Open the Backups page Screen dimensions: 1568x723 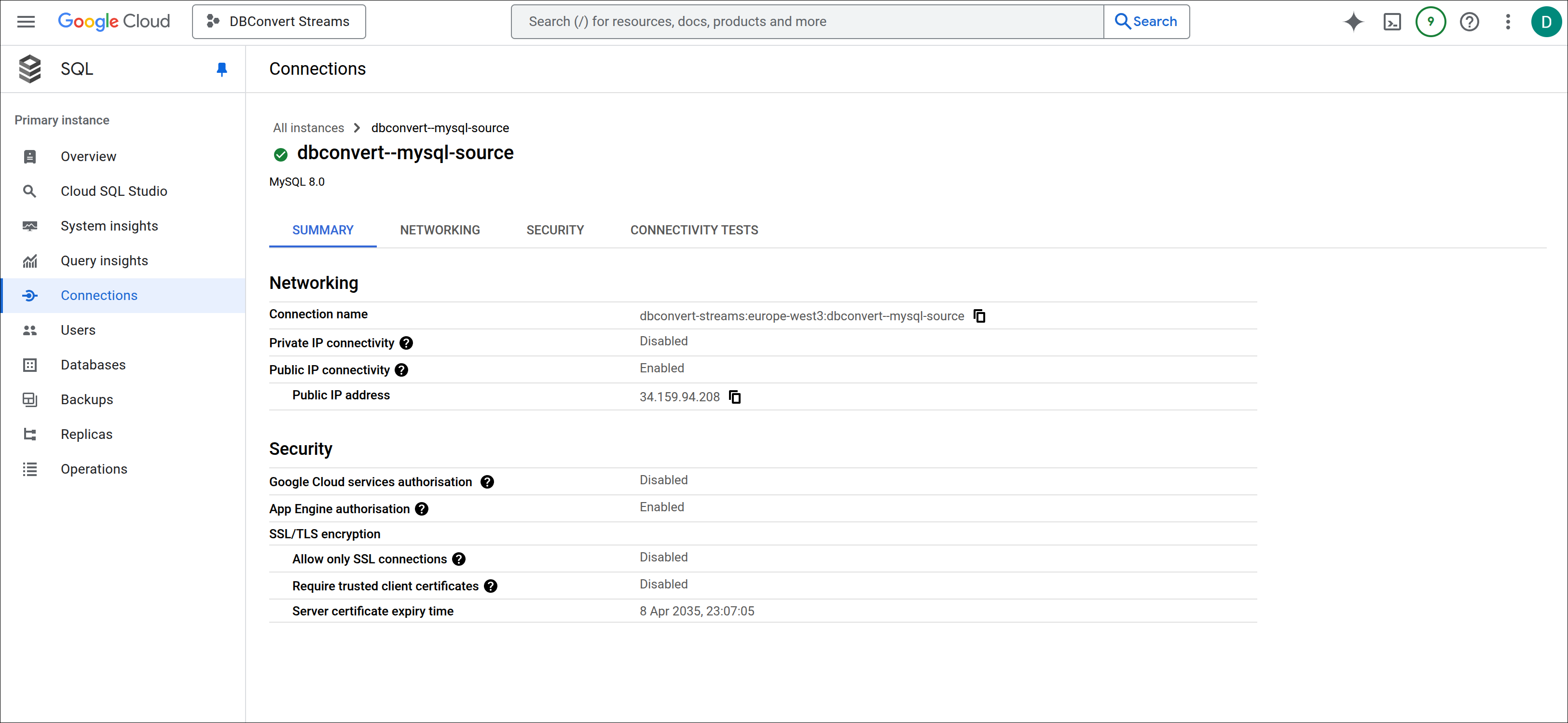[x=124, y=399]
